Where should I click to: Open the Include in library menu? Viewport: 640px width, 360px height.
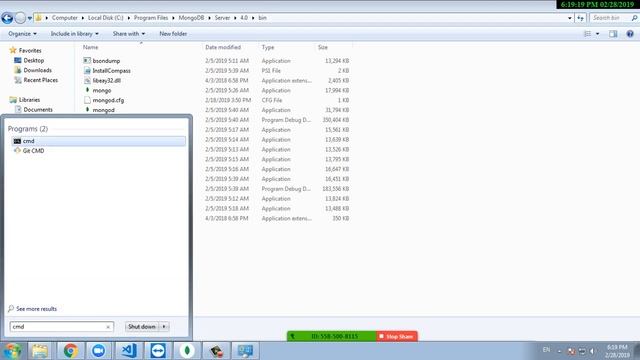pos(74,34)
